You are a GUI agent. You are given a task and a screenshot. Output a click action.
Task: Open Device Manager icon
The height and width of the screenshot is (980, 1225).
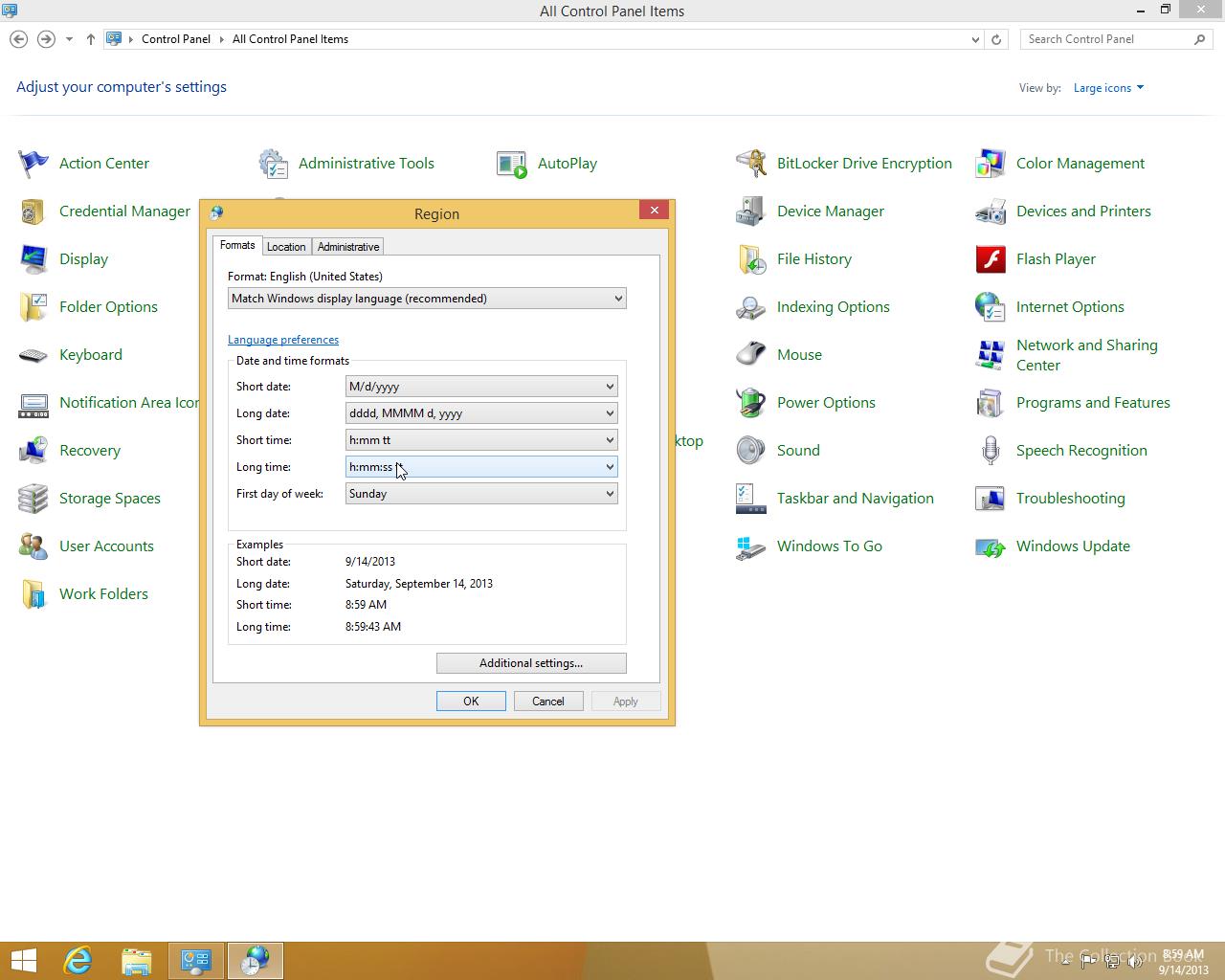[751, 212]
